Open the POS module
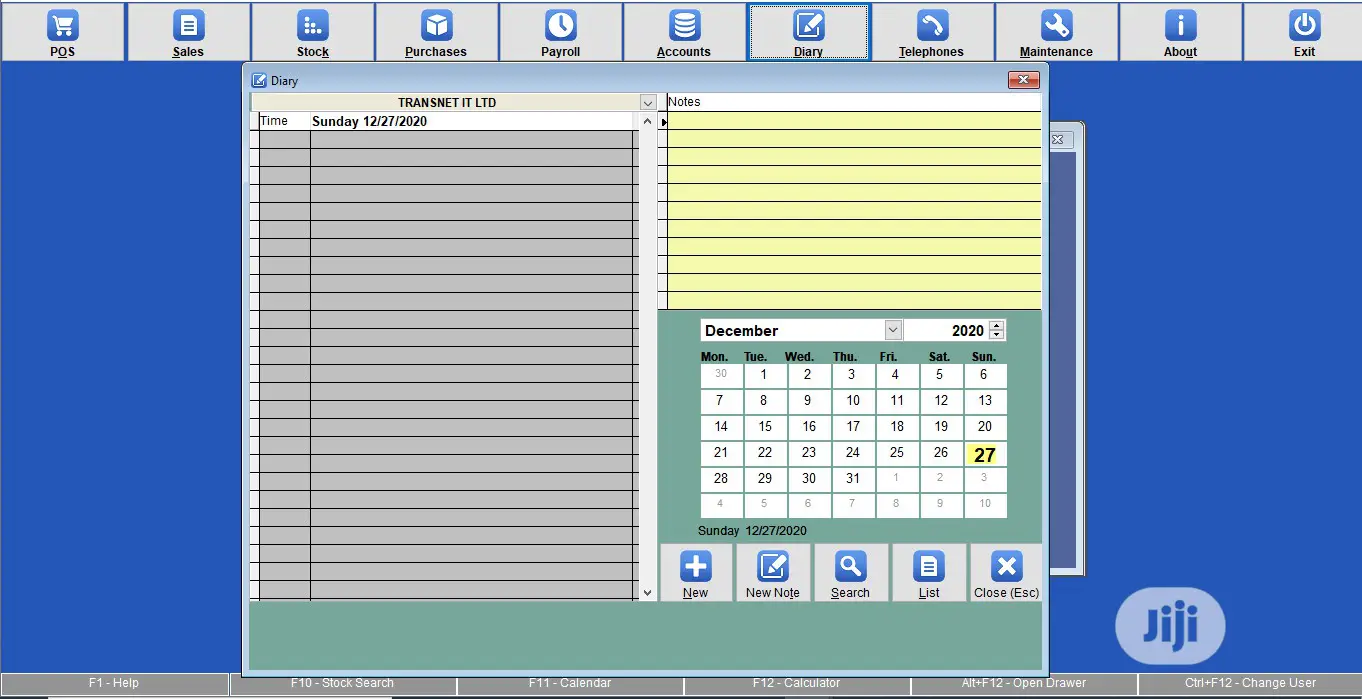 pos(63,32)
